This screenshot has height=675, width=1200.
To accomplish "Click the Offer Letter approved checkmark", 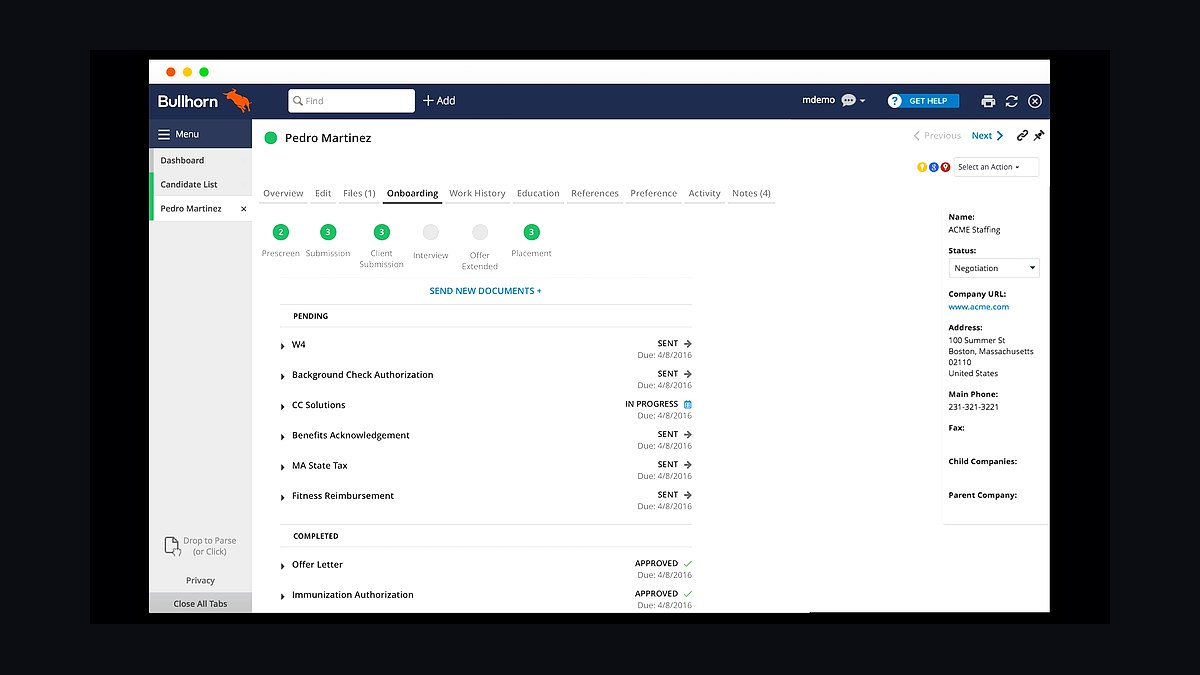I will (x=688, y=564).
